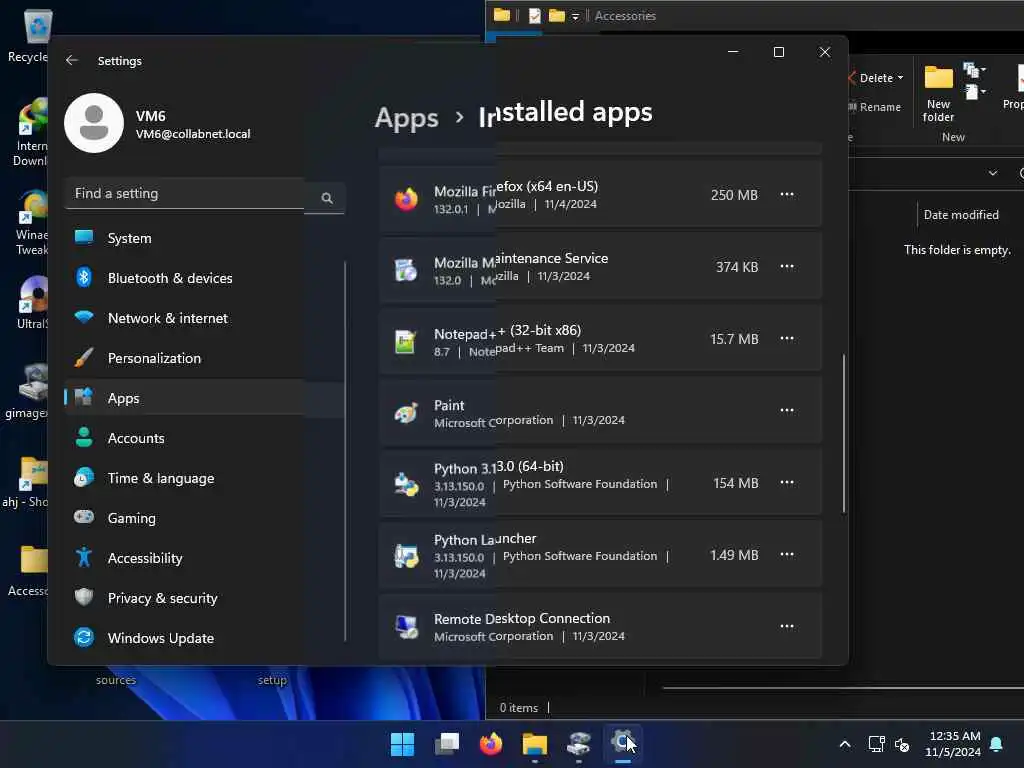
Task: Click the installed apps list scrollbar
Action: (x=844, y=434)
